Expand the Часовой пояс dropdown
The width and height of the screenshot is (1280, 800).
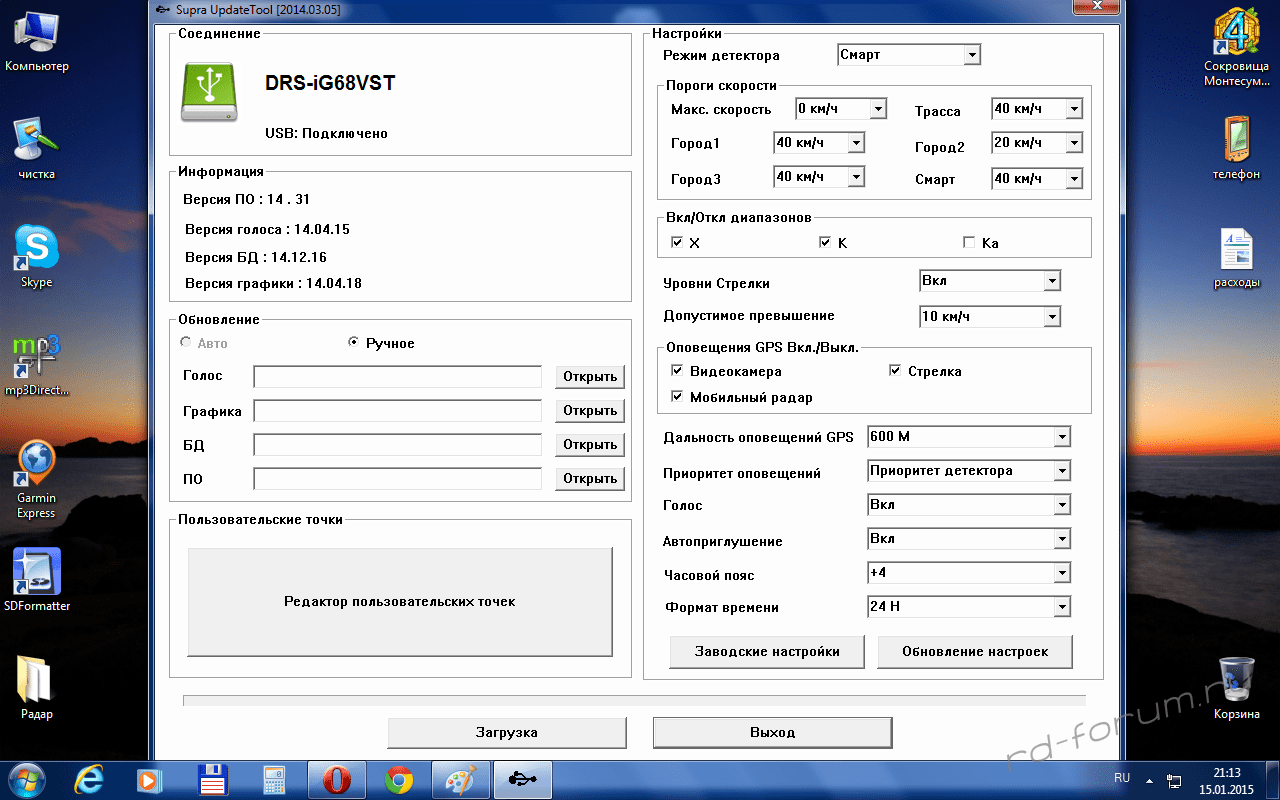[1061, 573]
